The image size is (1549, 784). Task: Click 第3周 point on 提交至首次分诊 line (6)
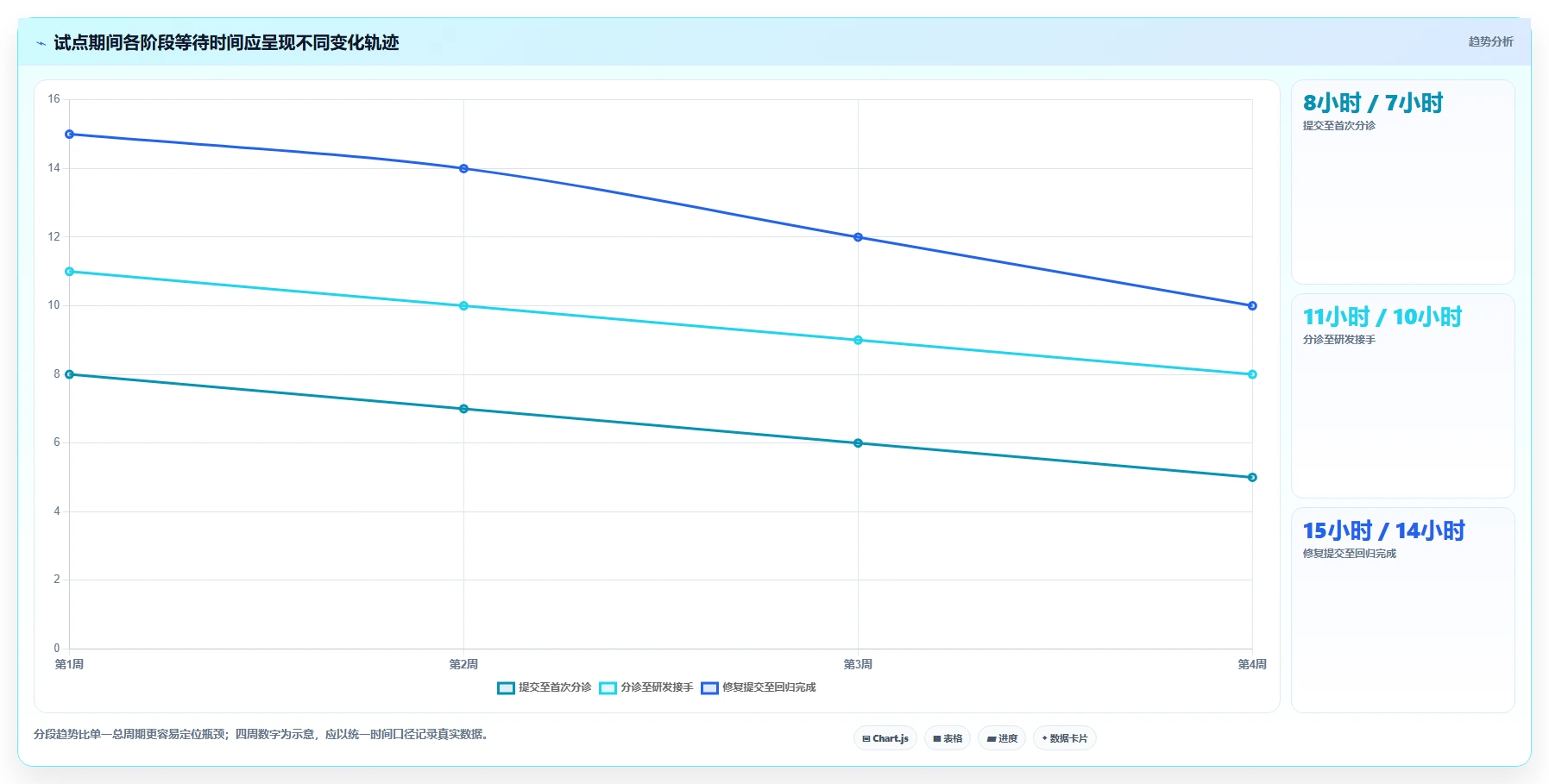tap(859, 443)
